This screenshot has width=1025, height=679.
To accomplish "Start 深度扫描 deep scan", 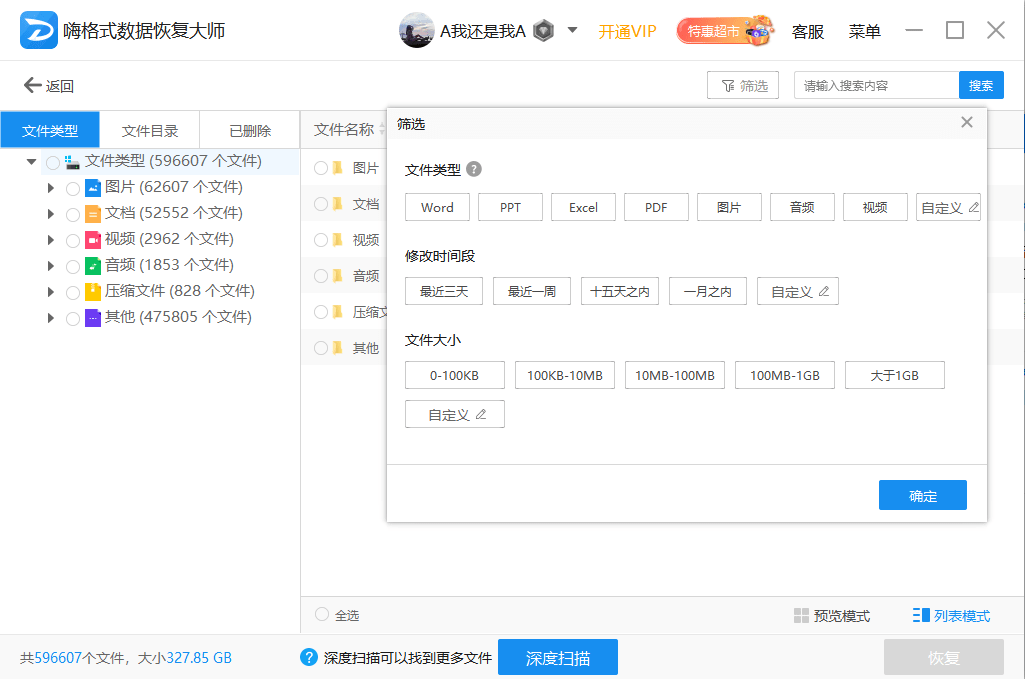I will click(558, 657).
